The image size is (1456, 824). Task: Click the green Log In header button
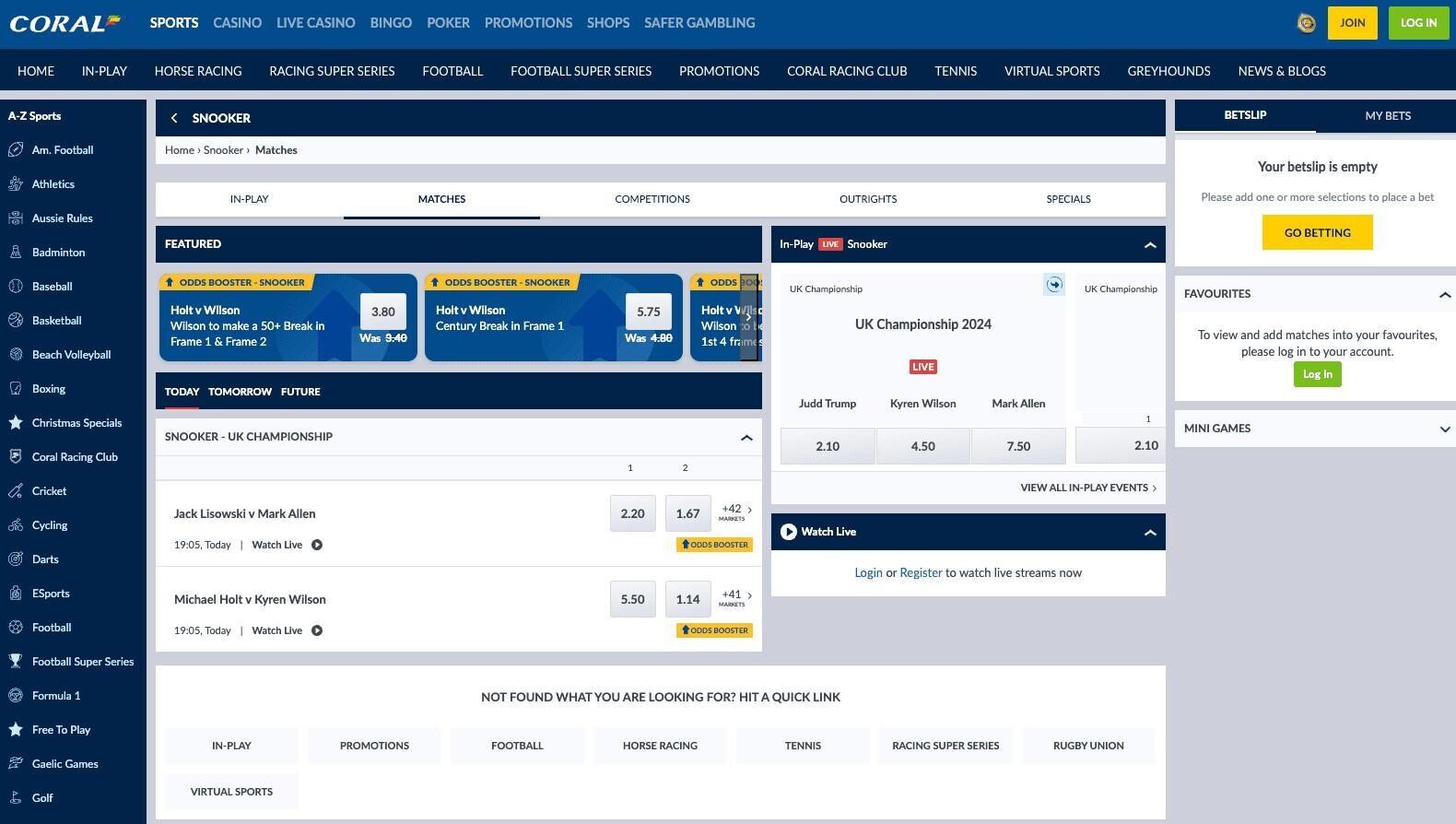click(1418, 23)
